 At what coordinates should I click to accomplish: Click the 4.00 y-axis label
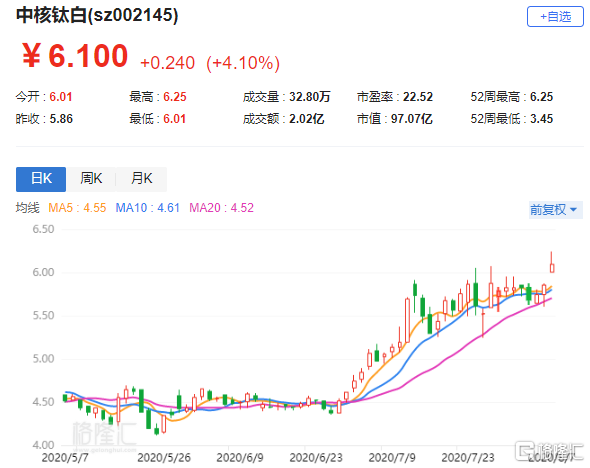[43, 445]
